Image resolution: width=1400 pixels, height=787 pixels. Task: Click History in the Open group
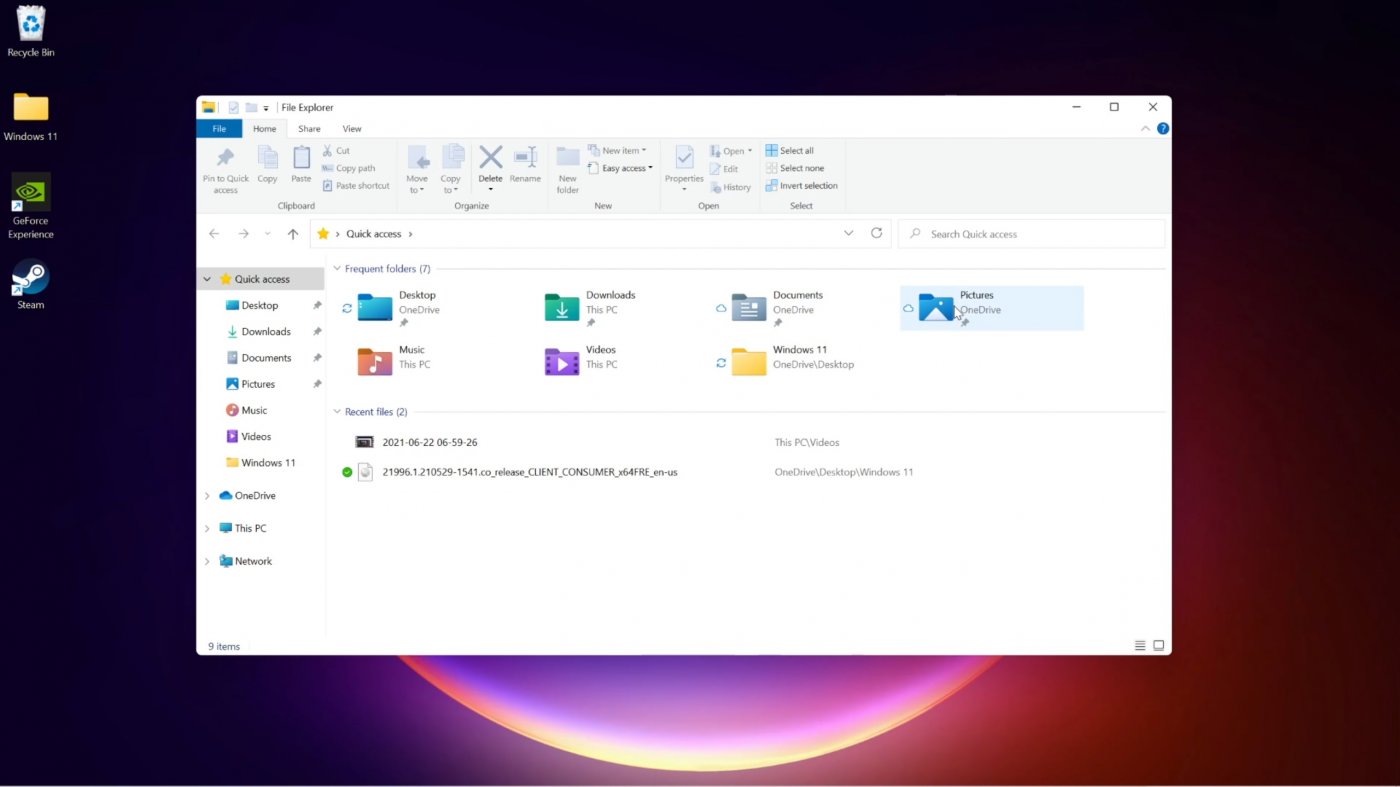point(730,187)
